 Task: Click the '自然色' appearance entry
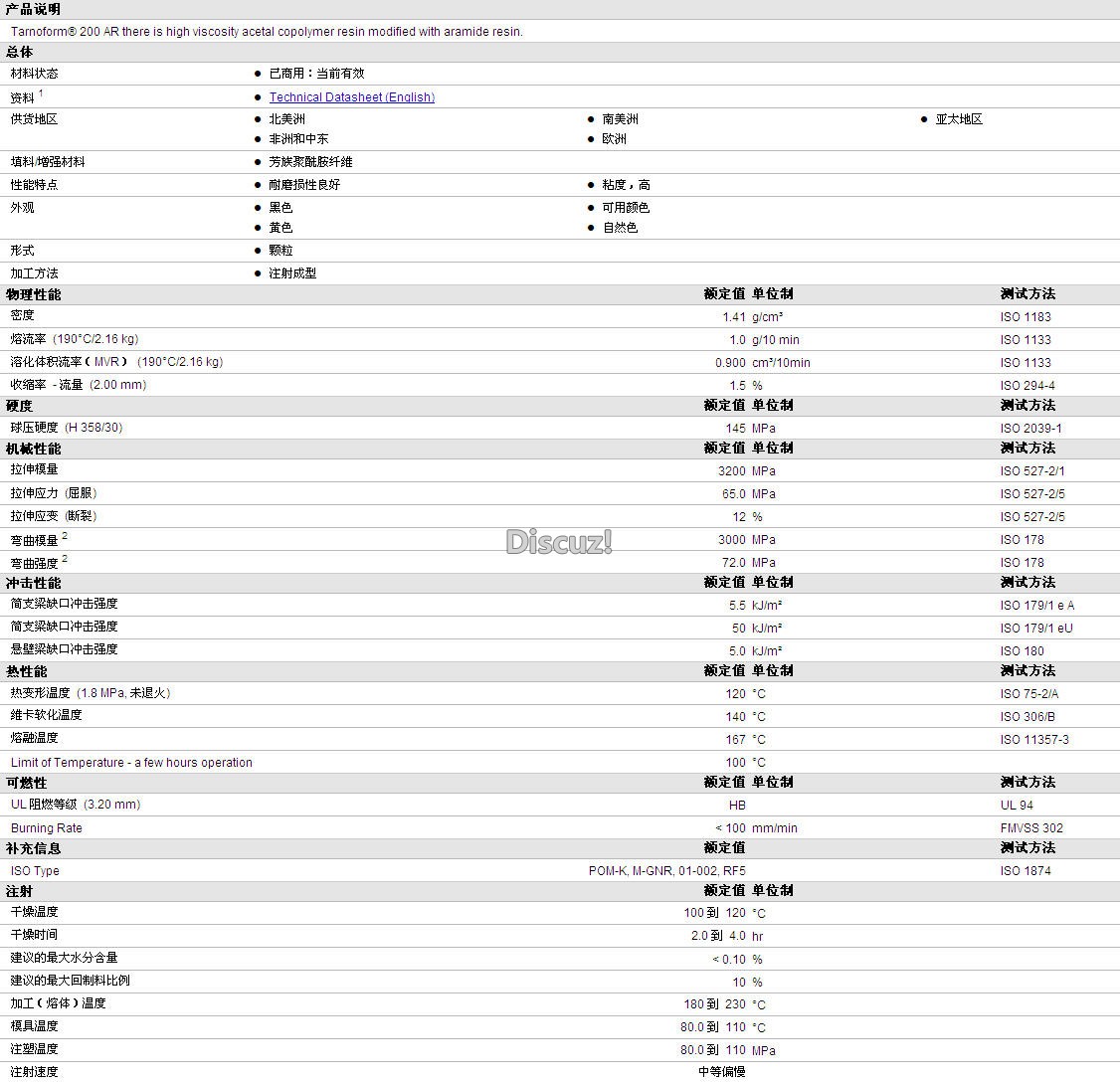[x=620, y=228]
